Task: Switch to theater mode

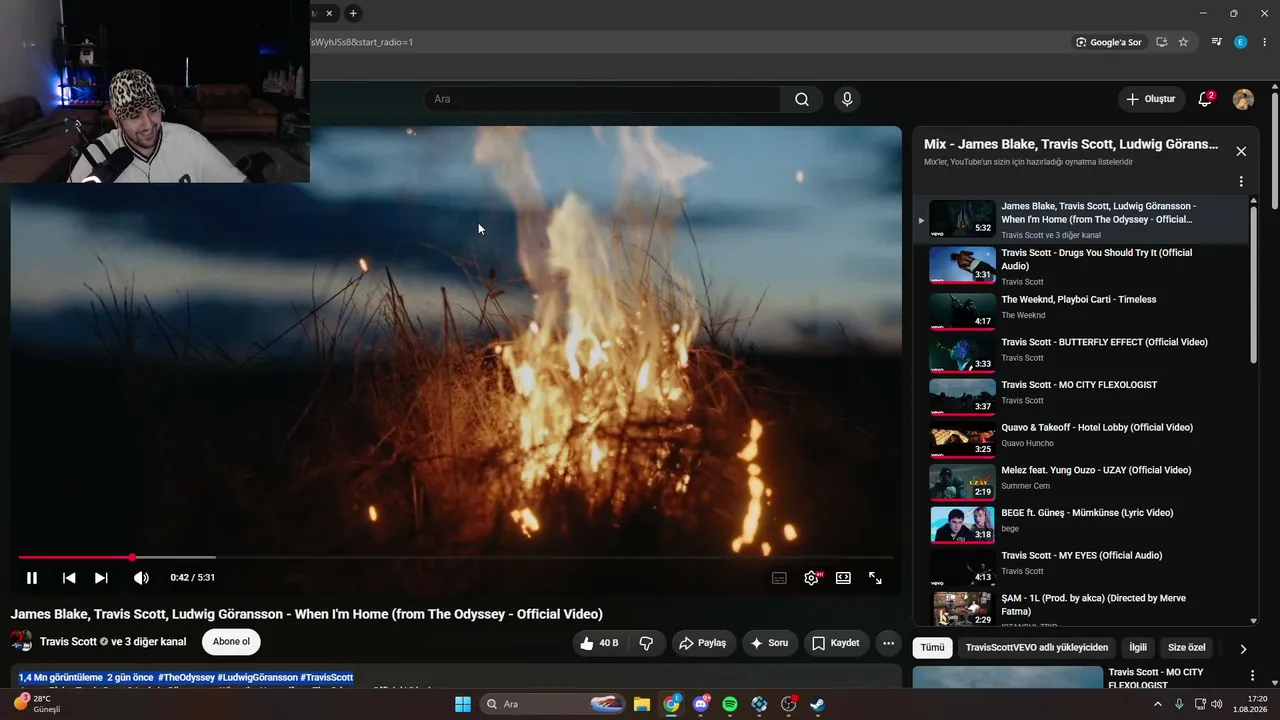Action: tap(843, 578)
